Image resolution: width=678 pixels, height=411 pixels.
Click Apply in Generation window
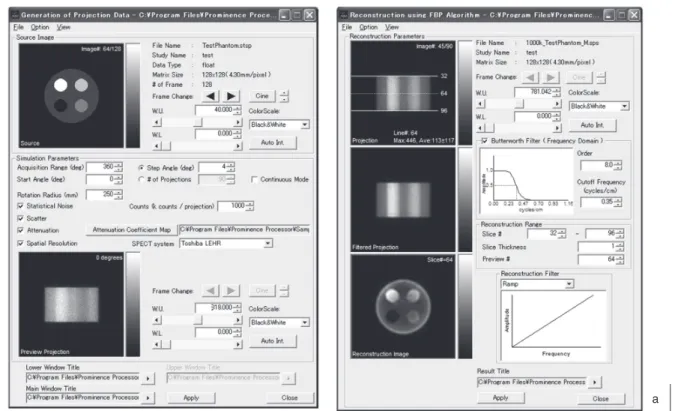191,398
